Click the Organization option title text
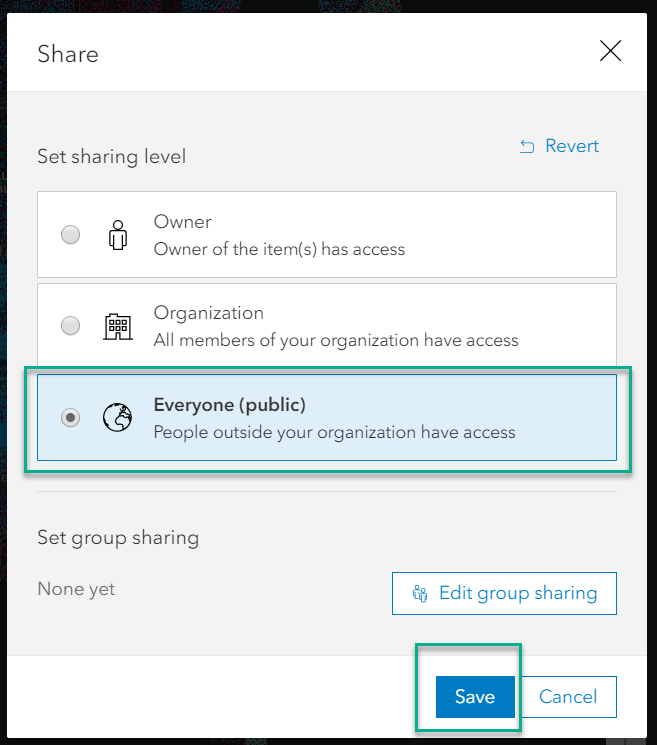Screen dimensions: 657x745 209,313
